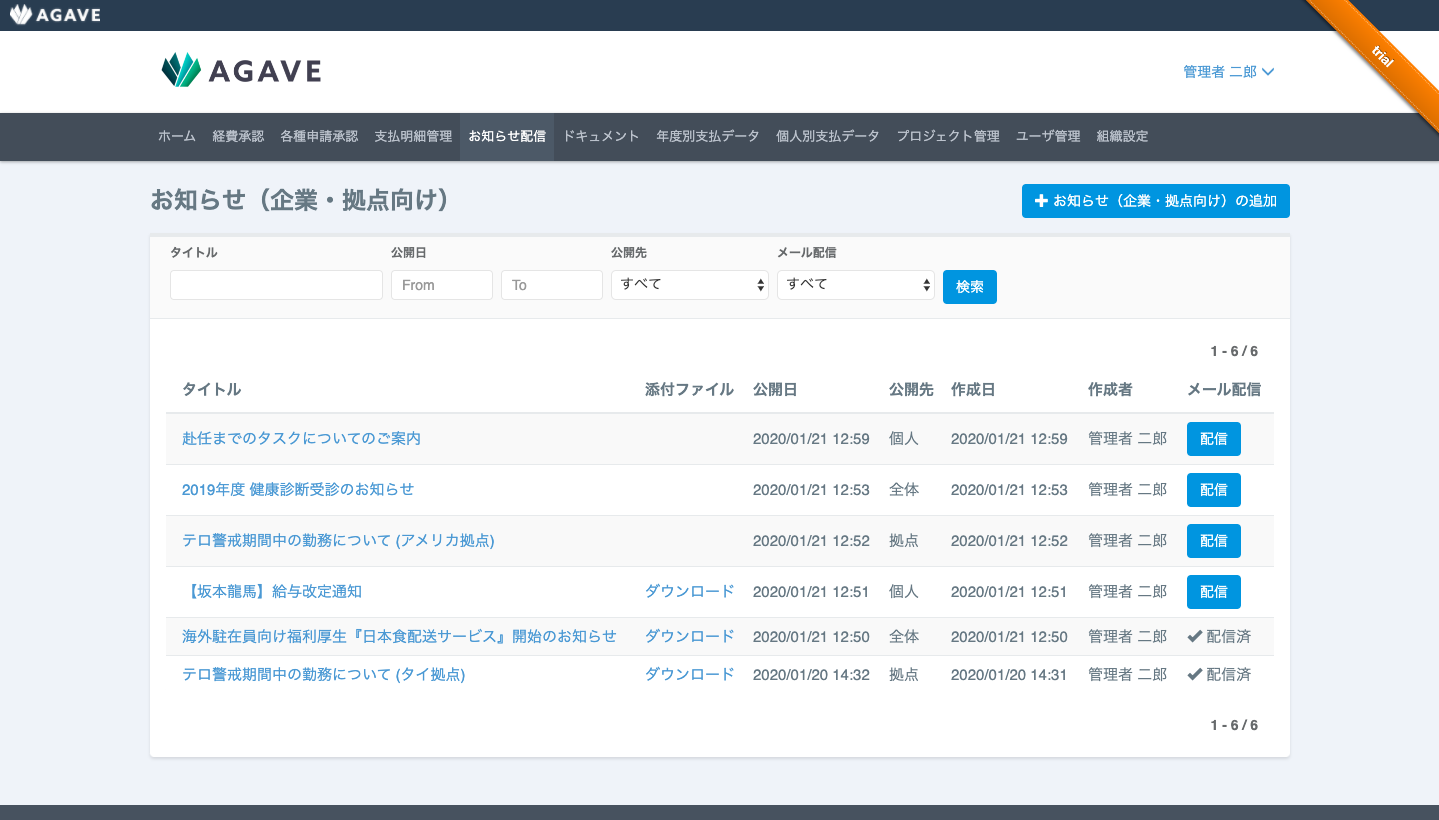Open 海外駐在員向け福利厚生 日本食配送サービス notice

point(399,637)
